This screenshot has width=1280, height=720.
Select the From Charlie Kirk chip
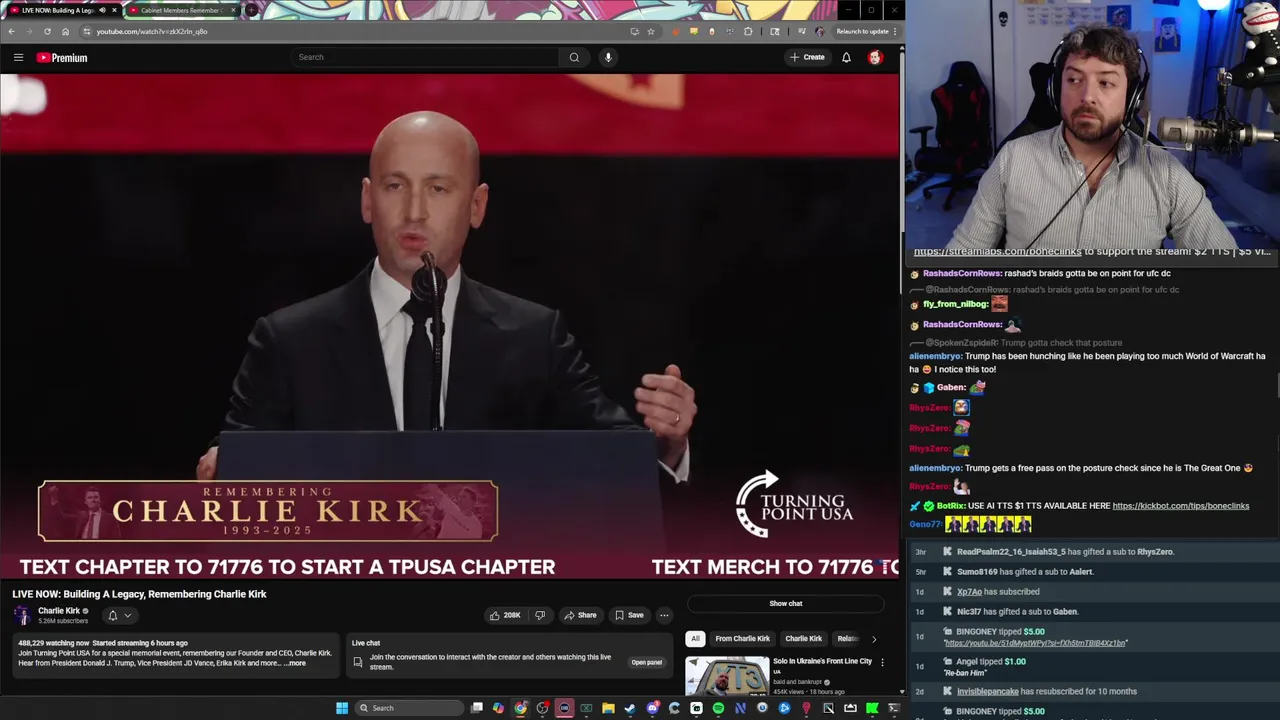(x=742, y=638)
